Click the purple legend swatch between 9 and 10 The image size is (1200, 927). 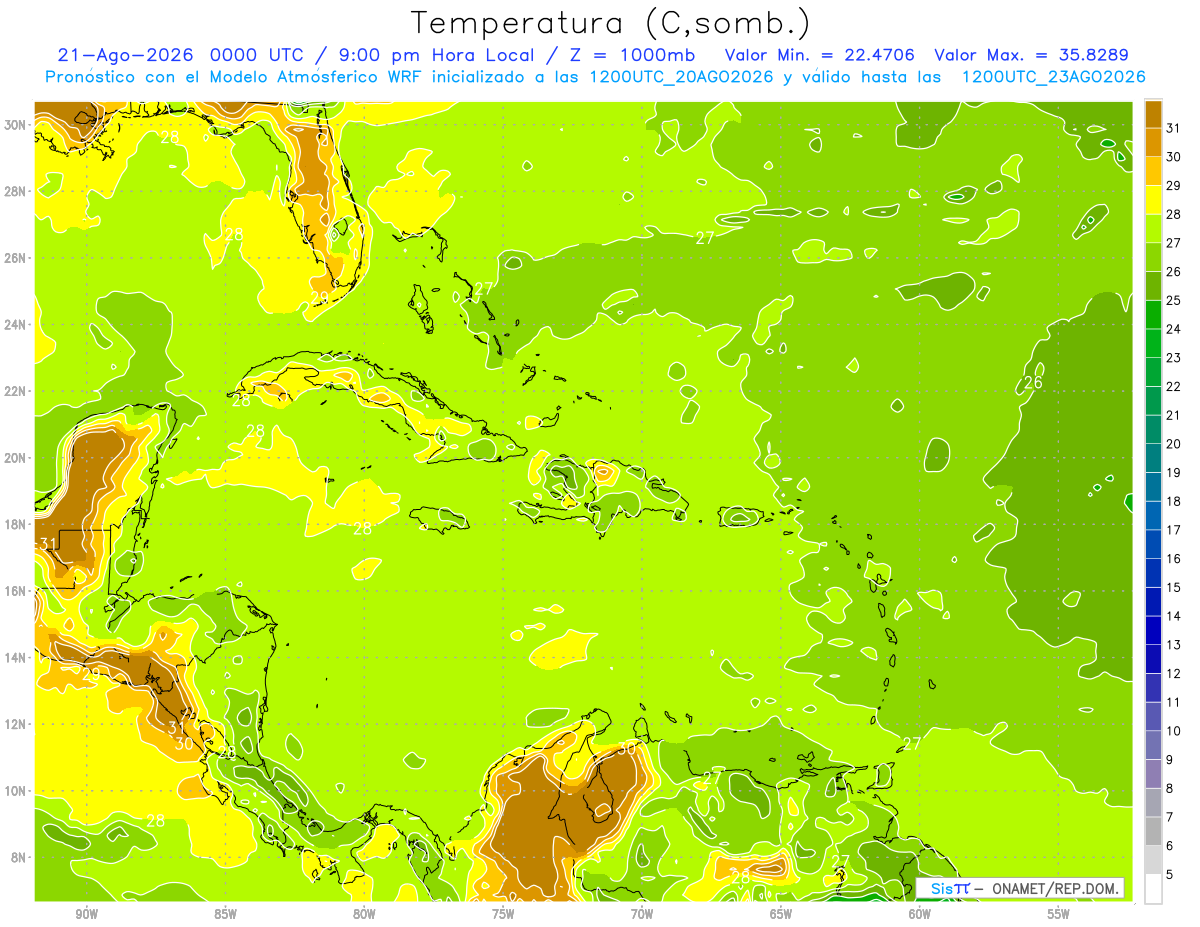click(1153, 745)
